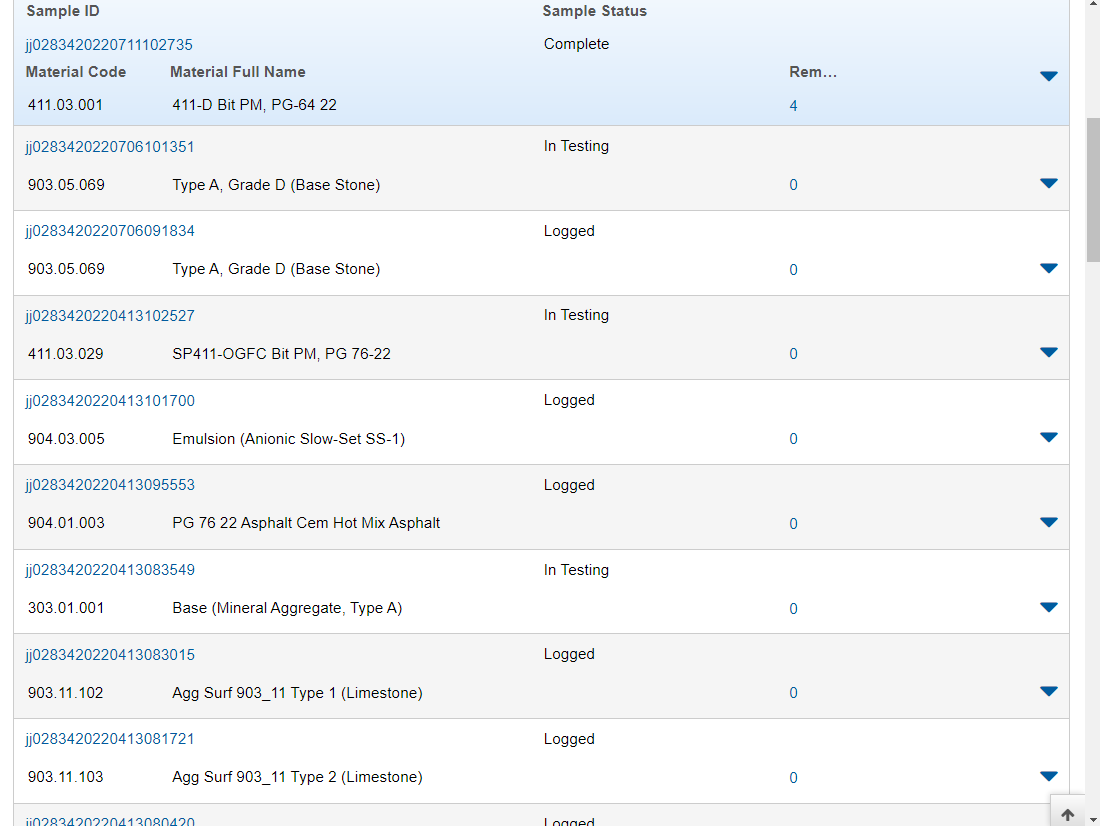Open sample jj0283420220413101700

click(109, 401)
